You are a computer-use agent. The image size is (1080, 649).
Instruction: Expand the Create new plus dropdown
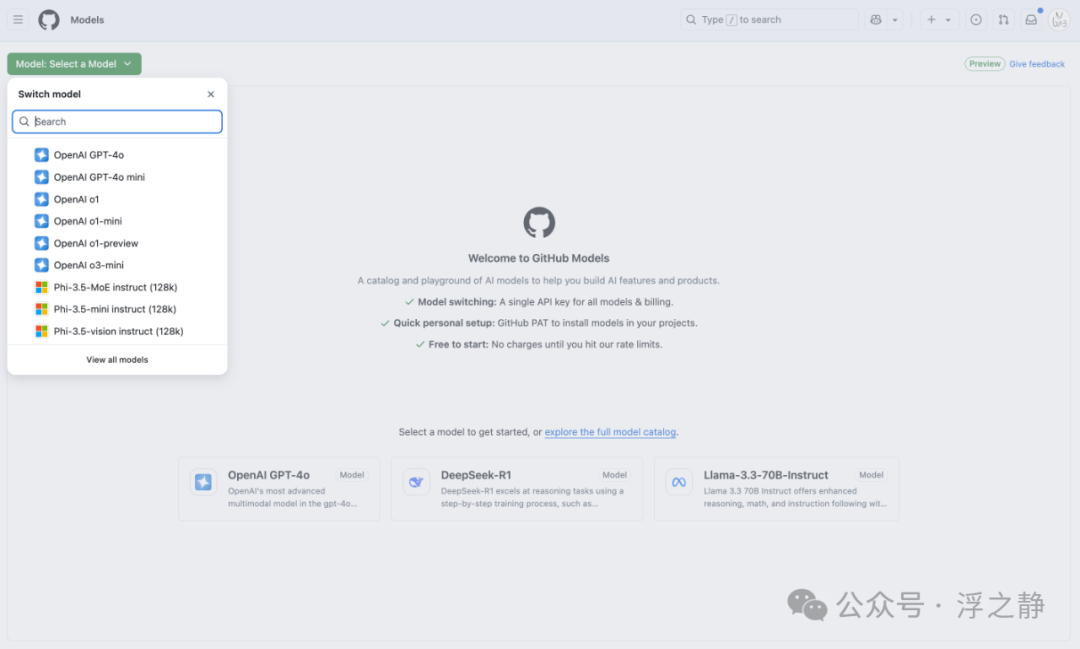(x=938, y=20)
